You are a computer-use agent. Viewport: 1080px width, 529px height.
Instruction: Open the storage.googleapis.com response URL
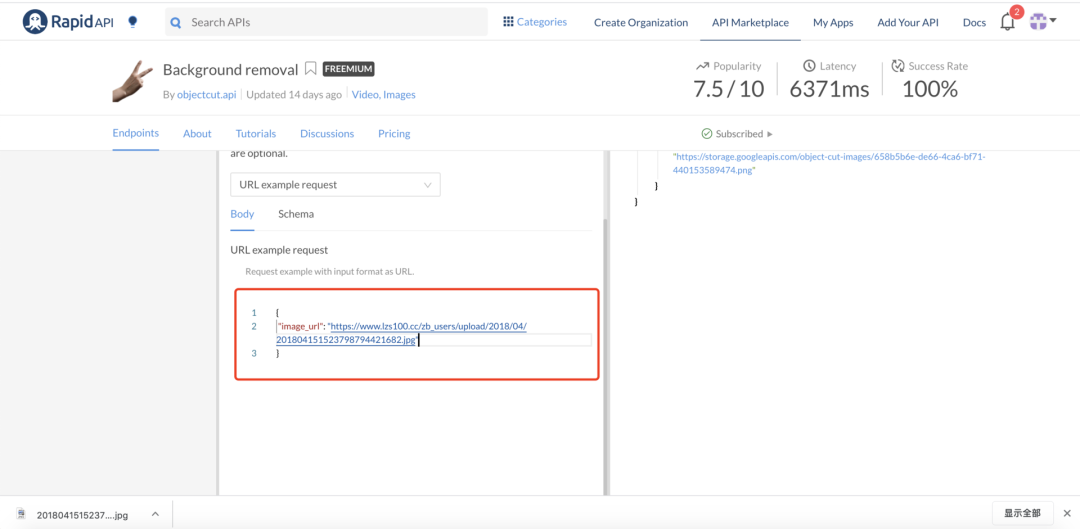tap(829, 163)
